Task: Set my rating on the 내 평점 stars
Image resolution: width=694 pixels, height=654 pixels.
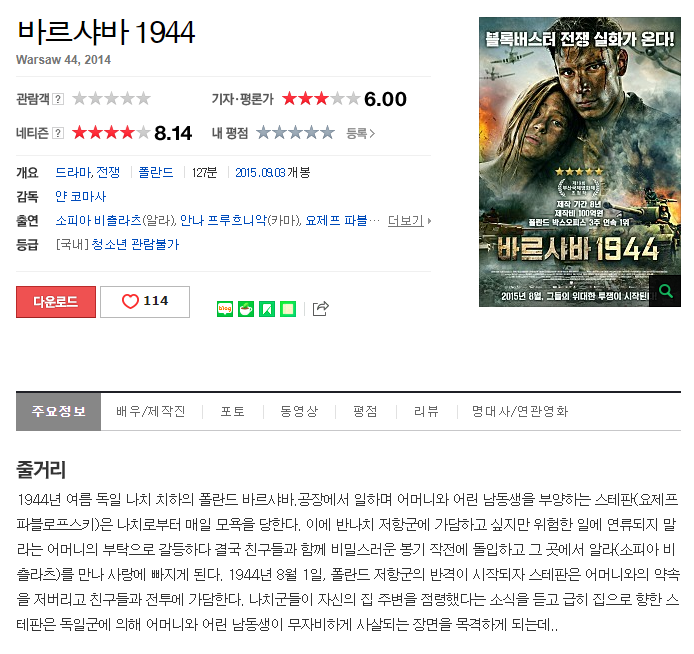Action: [x=295, y=132]
